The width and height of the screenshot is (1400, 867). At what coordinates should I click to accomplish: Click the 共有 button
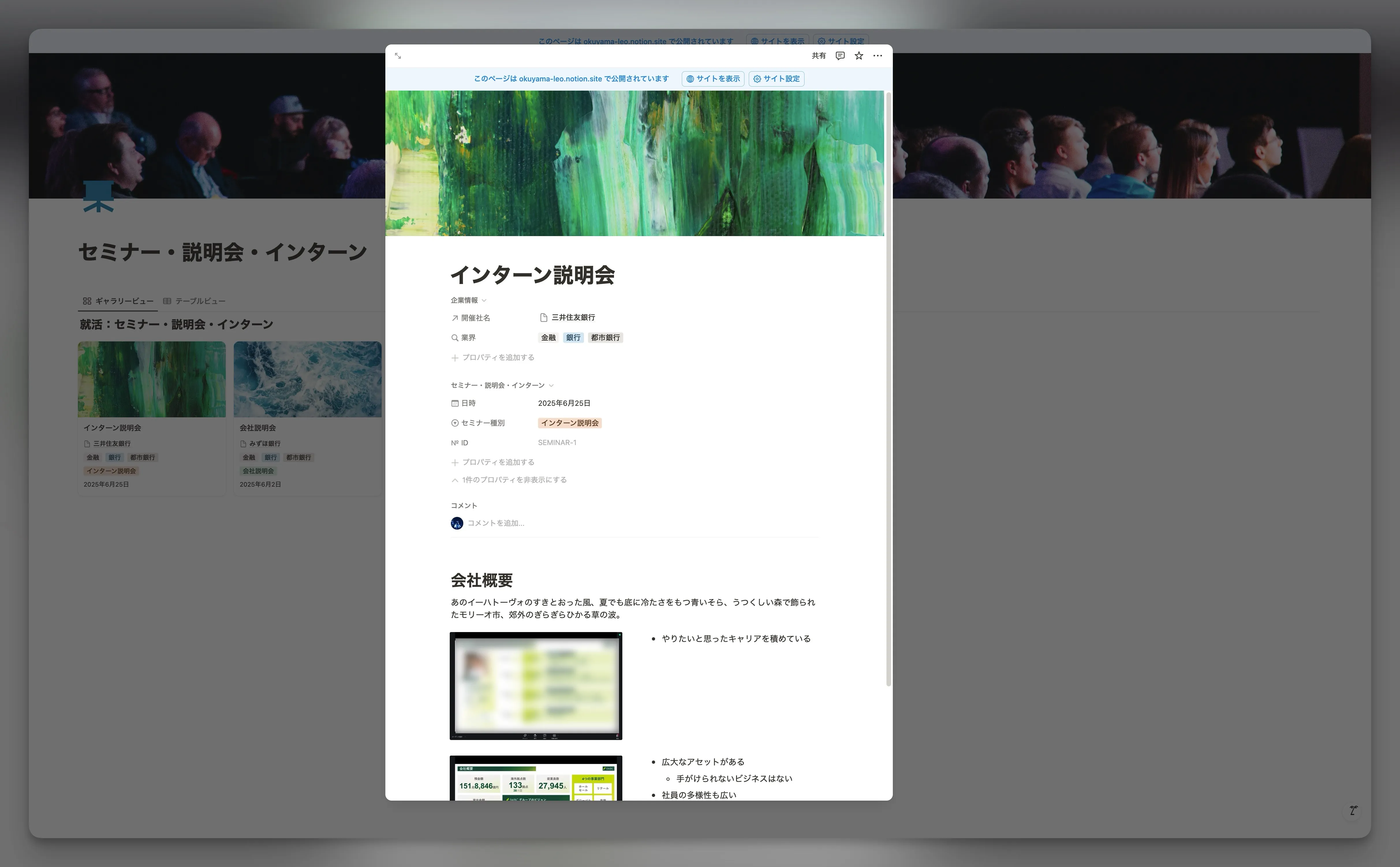818,56
